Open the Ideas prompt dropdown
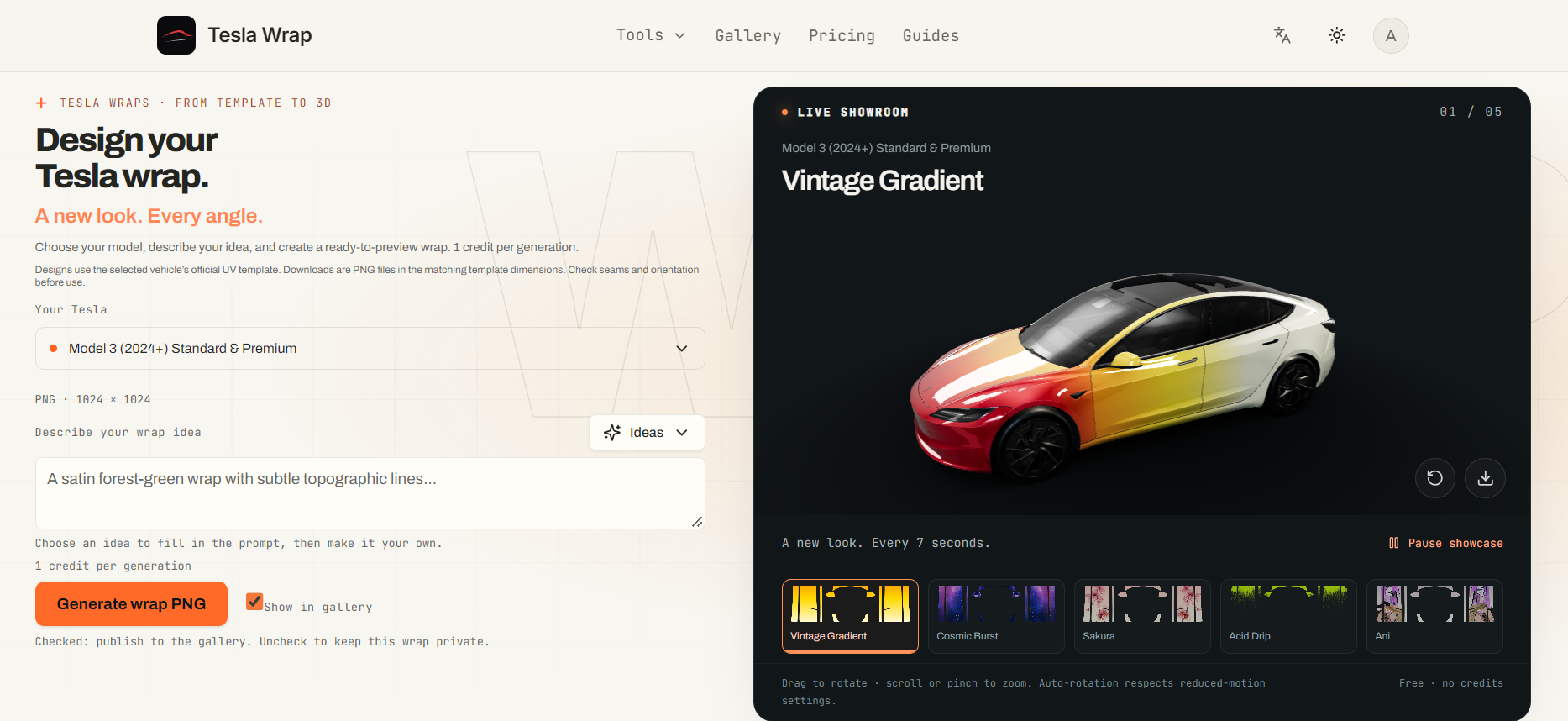This screenshot has height=721, width=1568. click(x=647, y=432)
